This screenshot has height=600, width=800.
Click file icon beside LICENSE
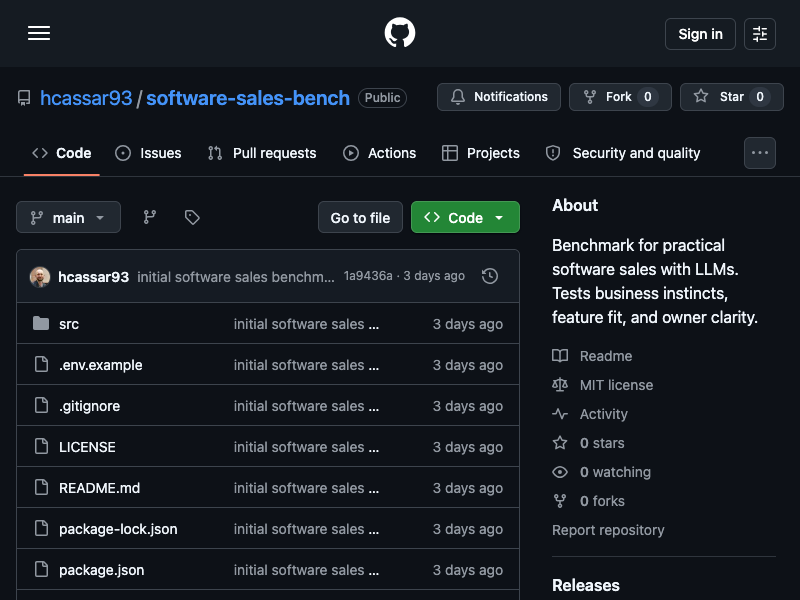pyautogui.click(x=41, y=446)
